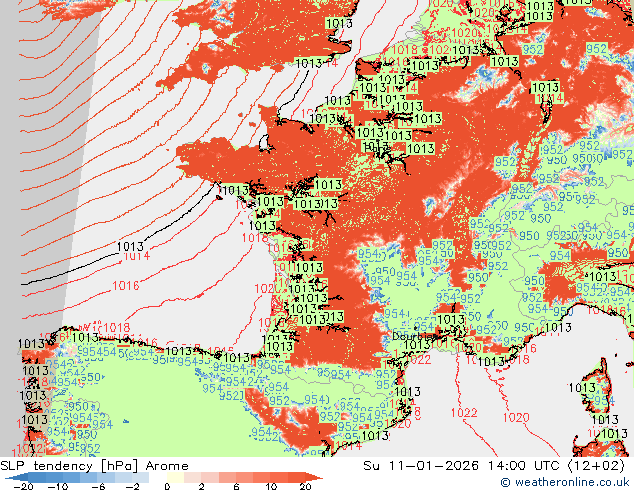This screenshot has width=634, height=490.
Task: Click the '-2' legend scale value
Action: (x=132, y=486)
